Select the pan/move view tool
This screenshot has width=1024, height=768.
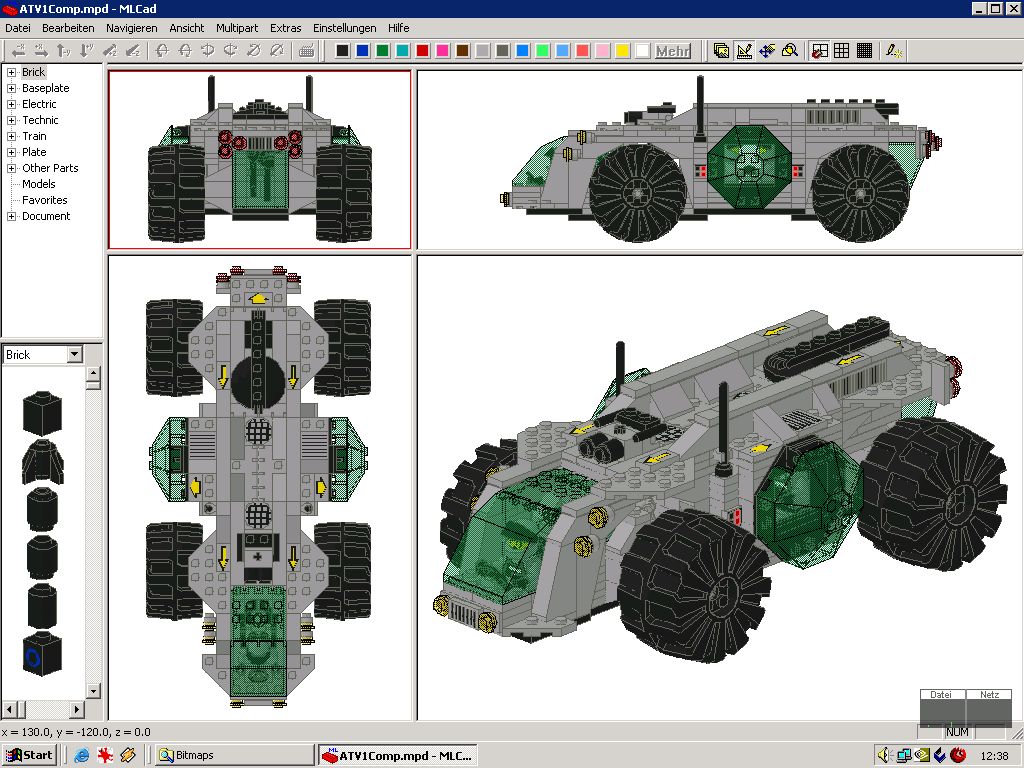[x=768, y=49]
